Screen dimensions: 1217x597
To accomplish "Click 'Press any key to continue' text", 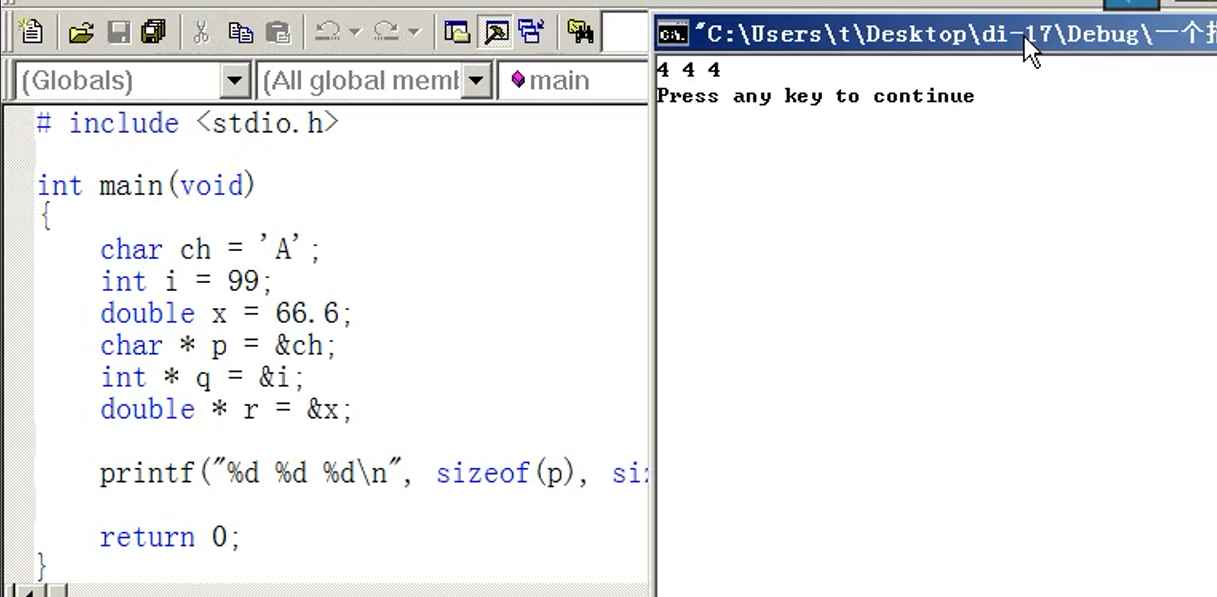I will (x=815, y=96).
